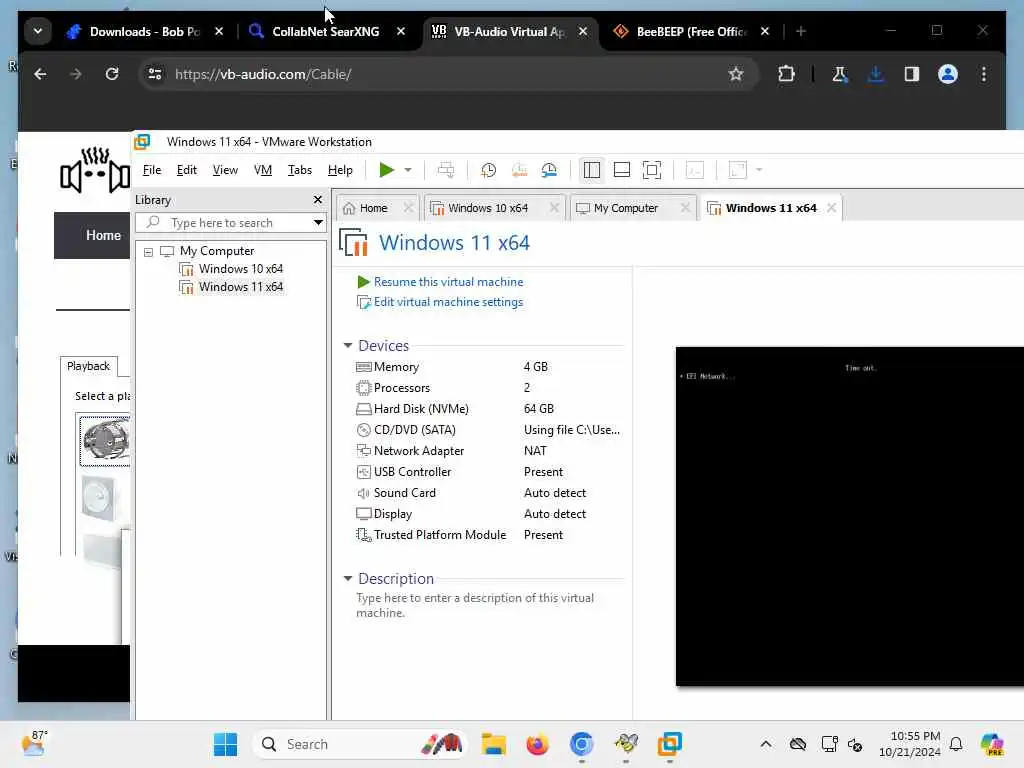Click the Enter Full Screen icon

[652, 170]
